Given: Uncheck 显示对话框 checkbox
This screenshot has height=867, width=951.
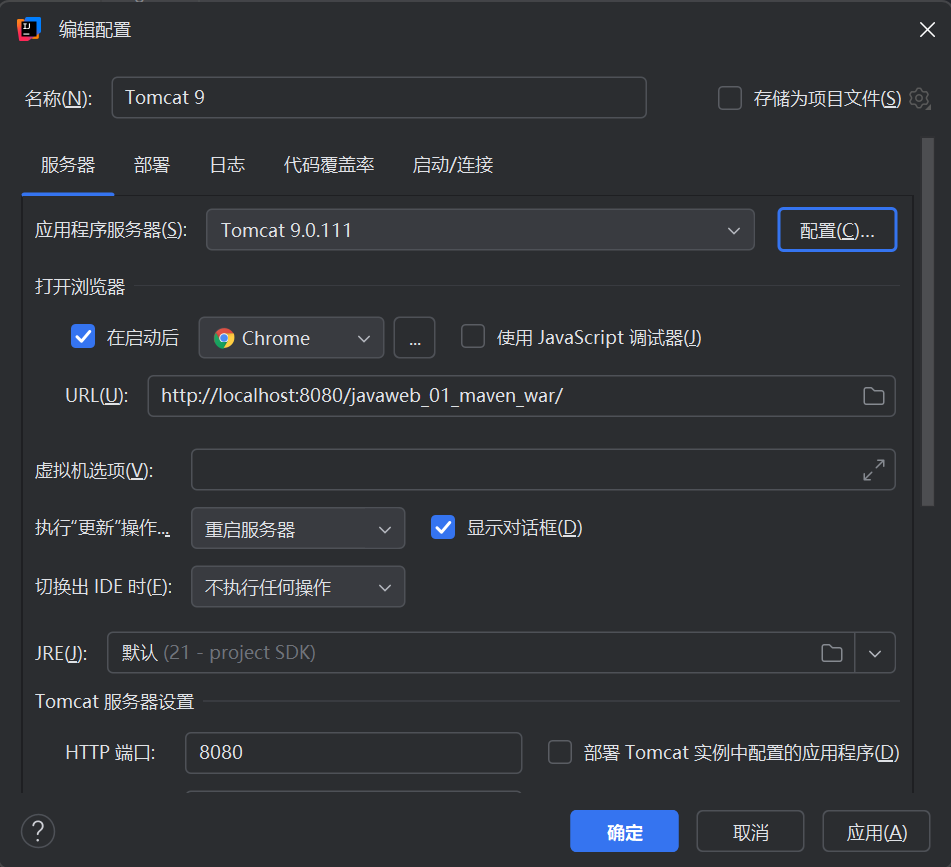Looking at the screenshot, I should coord(443,527).
